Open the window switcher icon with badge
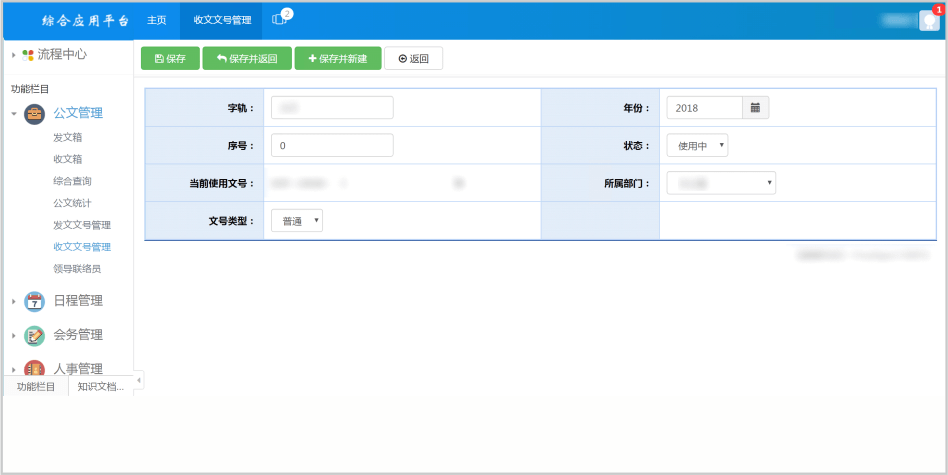948x475 pixels. click(279, 19)
